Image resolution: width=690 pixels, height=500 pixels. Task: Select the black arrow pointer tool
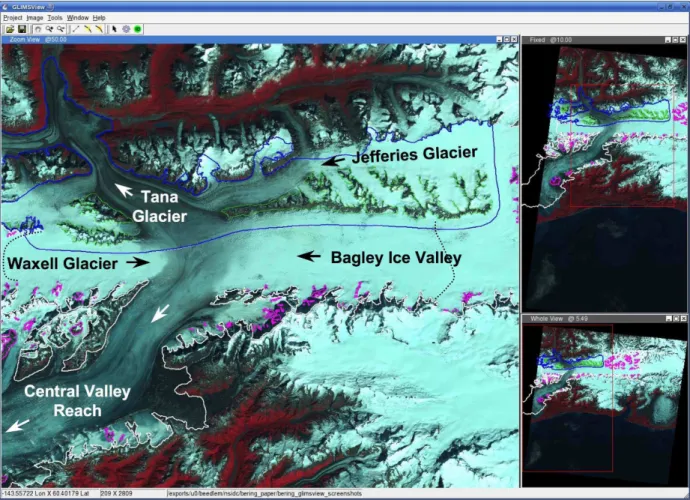[114, 29]
